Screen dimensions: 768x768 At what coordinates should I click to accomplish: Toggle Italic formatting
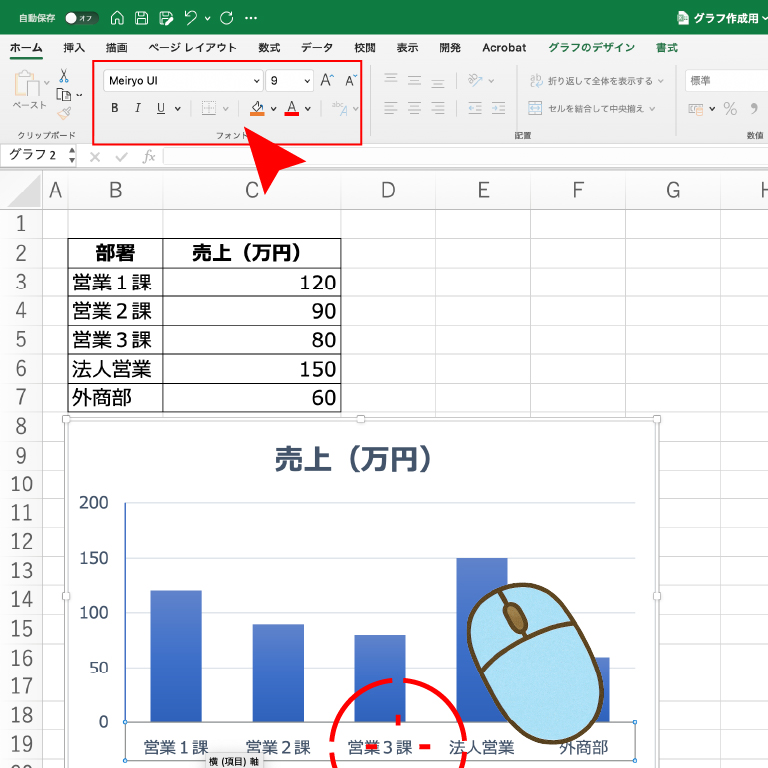click(138, 108)
